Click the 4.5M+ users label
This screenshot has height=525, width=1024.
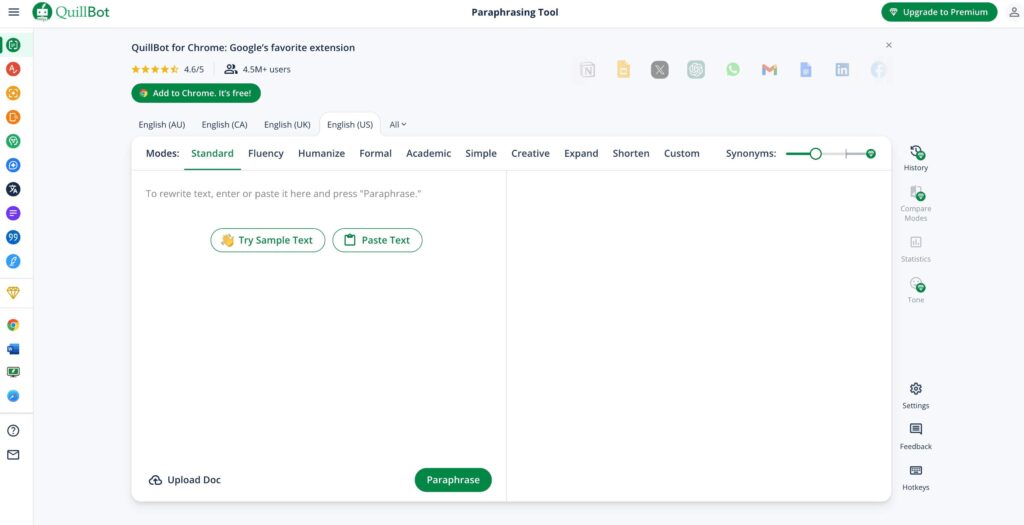pyautogui.click(x=257, y=69)
